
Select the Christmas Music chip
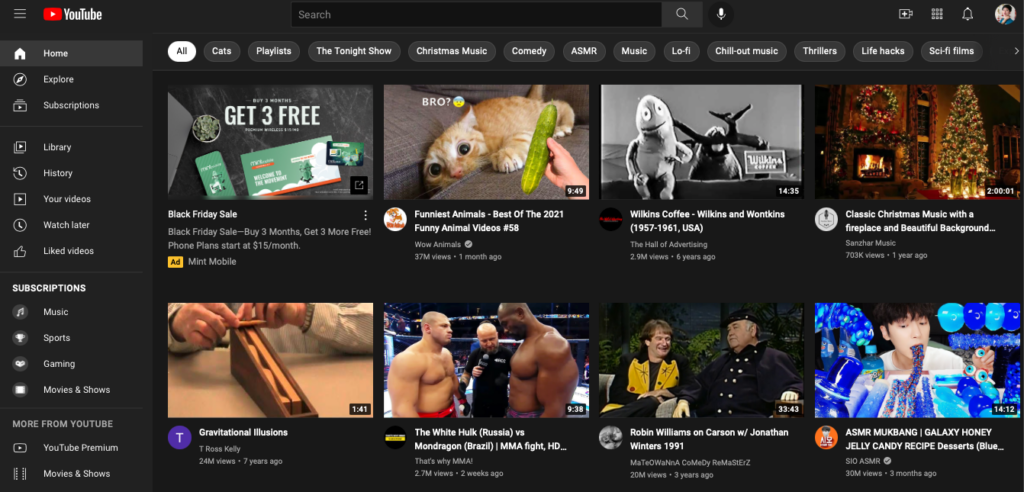pos(452,51)
